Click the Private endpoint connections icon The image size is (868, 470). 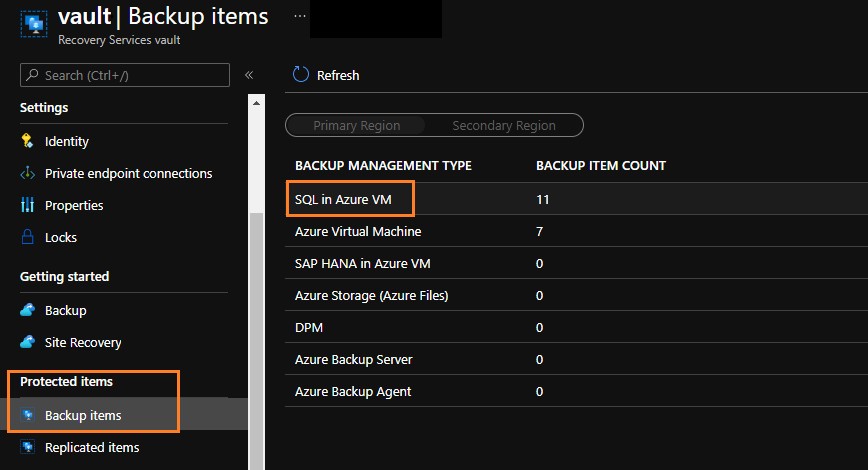click(x=27, y=173)
